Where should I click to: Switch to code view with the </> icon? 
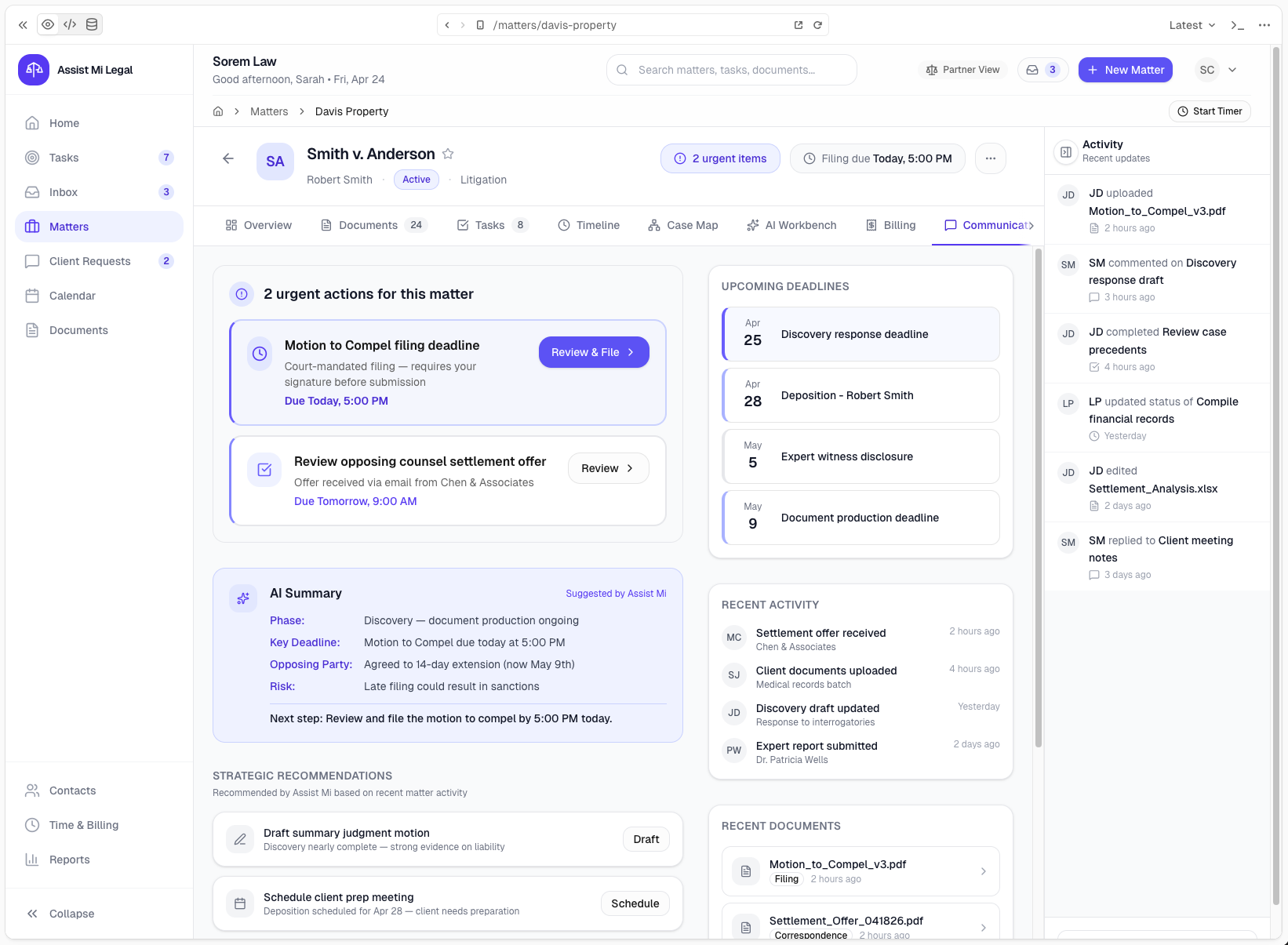69,24
